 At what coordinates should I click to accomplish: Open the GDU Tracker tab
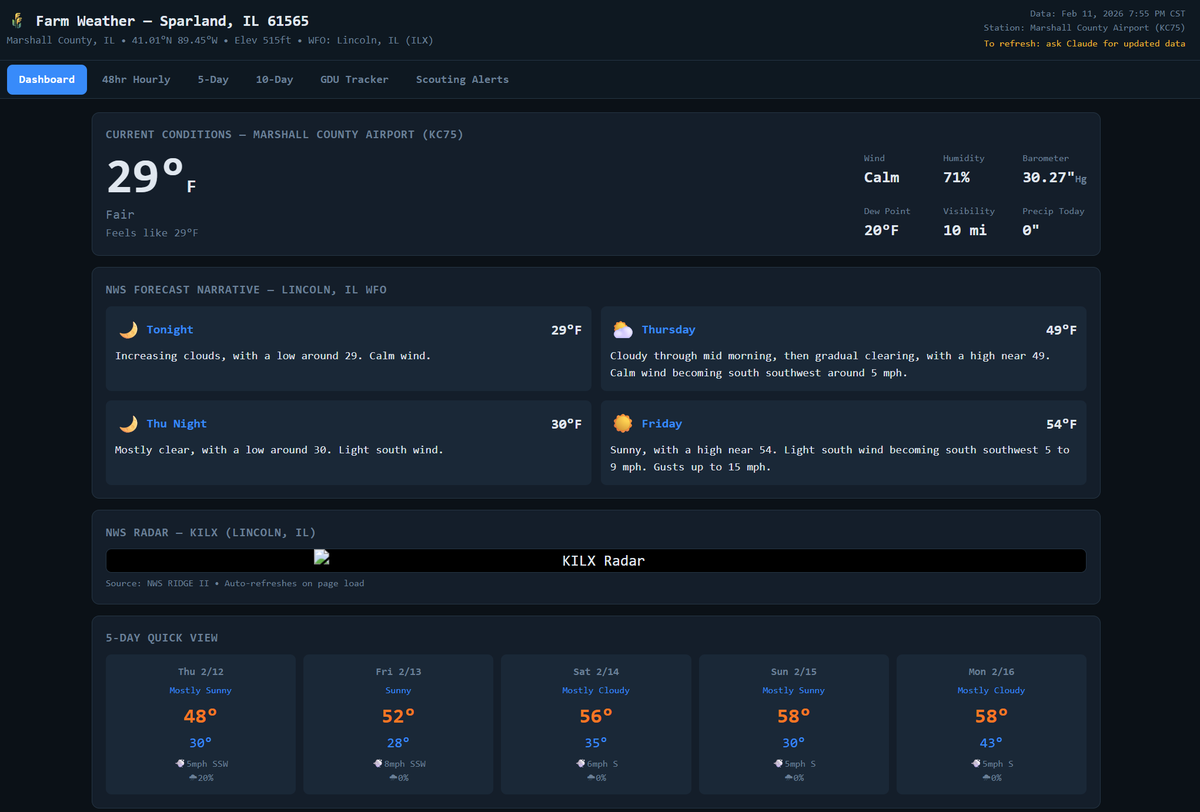pyautogui.click(x=354, y=79)
